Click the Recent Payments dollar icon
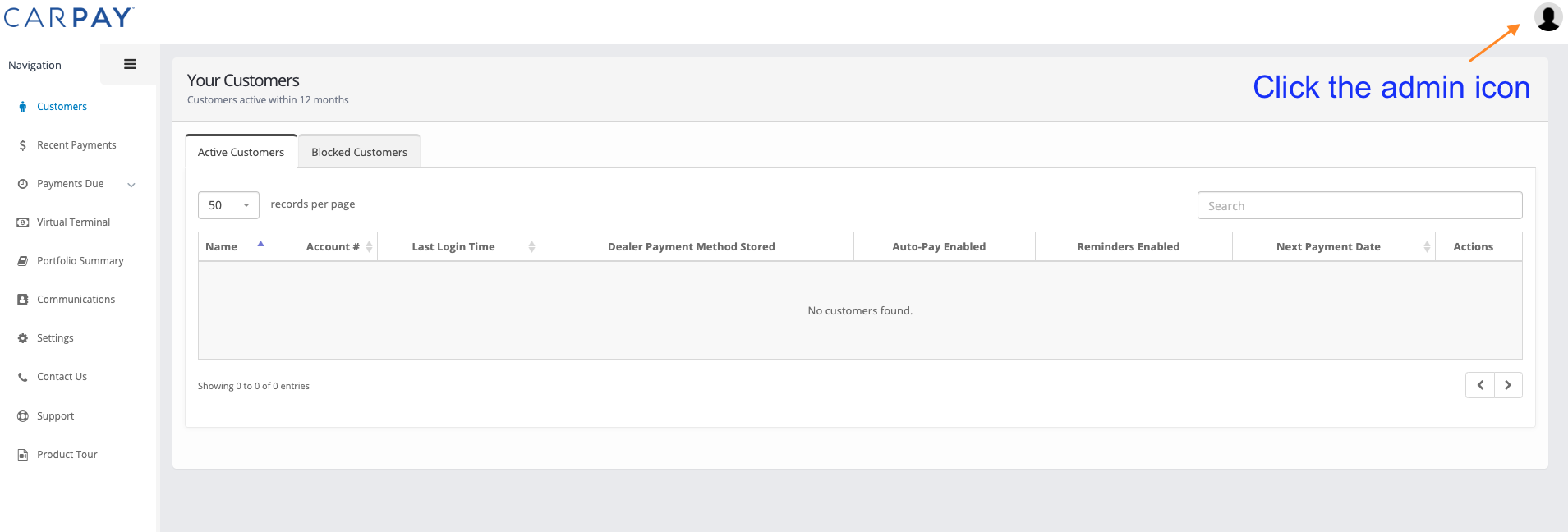1568x532 pixels. click(x=23, y=145)
